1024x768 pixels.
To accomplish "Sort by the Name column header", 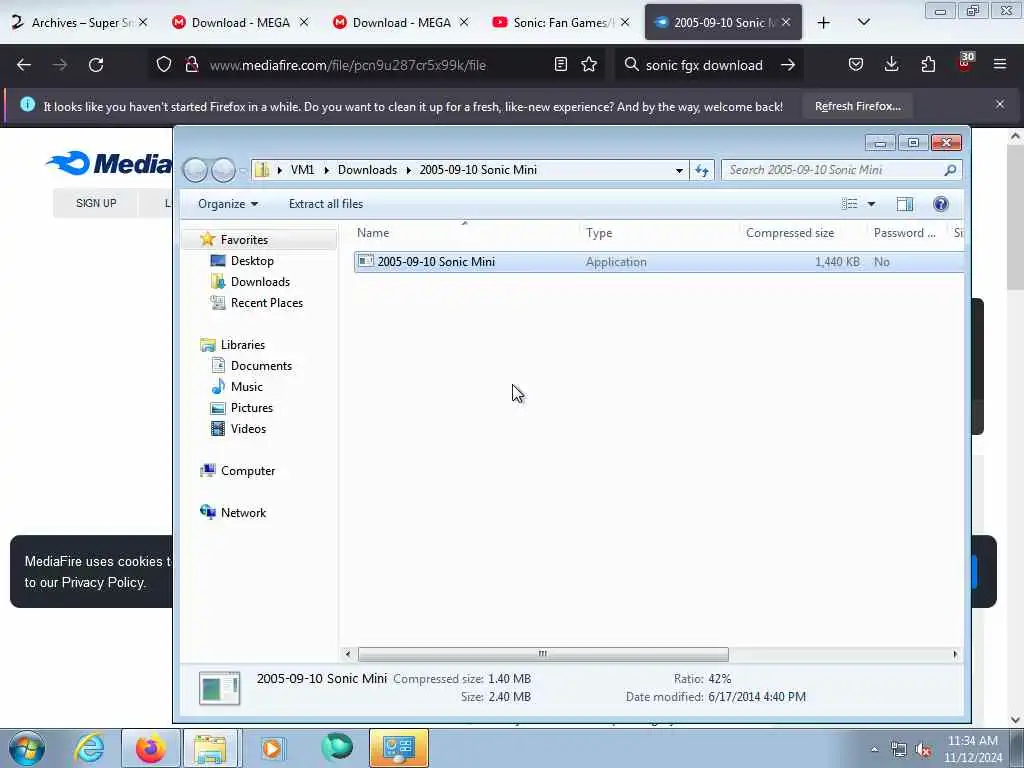I will coord(466,232).
